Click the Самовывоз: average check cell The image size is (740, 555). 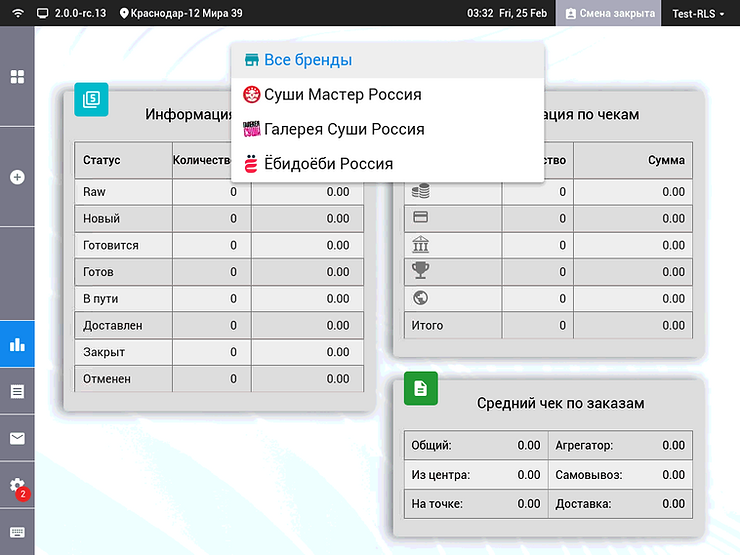click(620, 475)
